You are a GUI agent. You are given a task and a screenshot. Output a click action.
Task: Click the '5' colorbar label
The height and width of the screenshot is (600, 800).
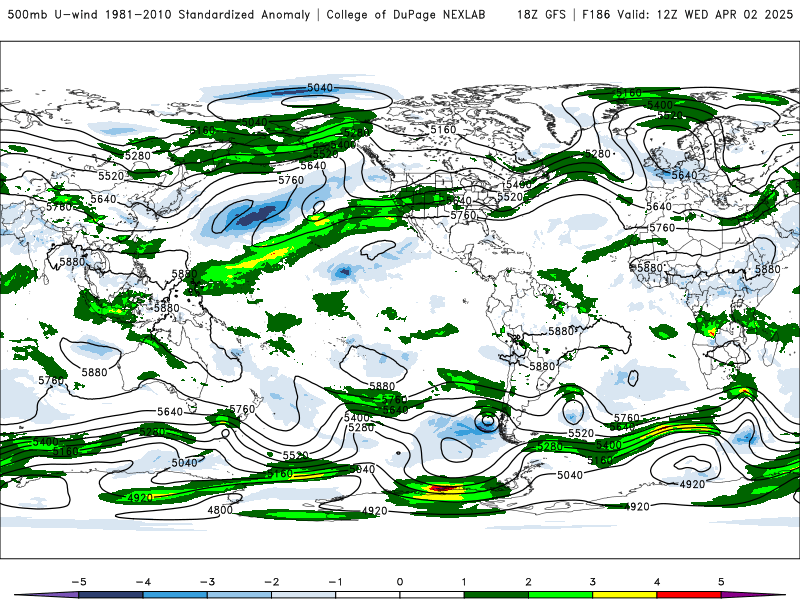tap(721, 582)
